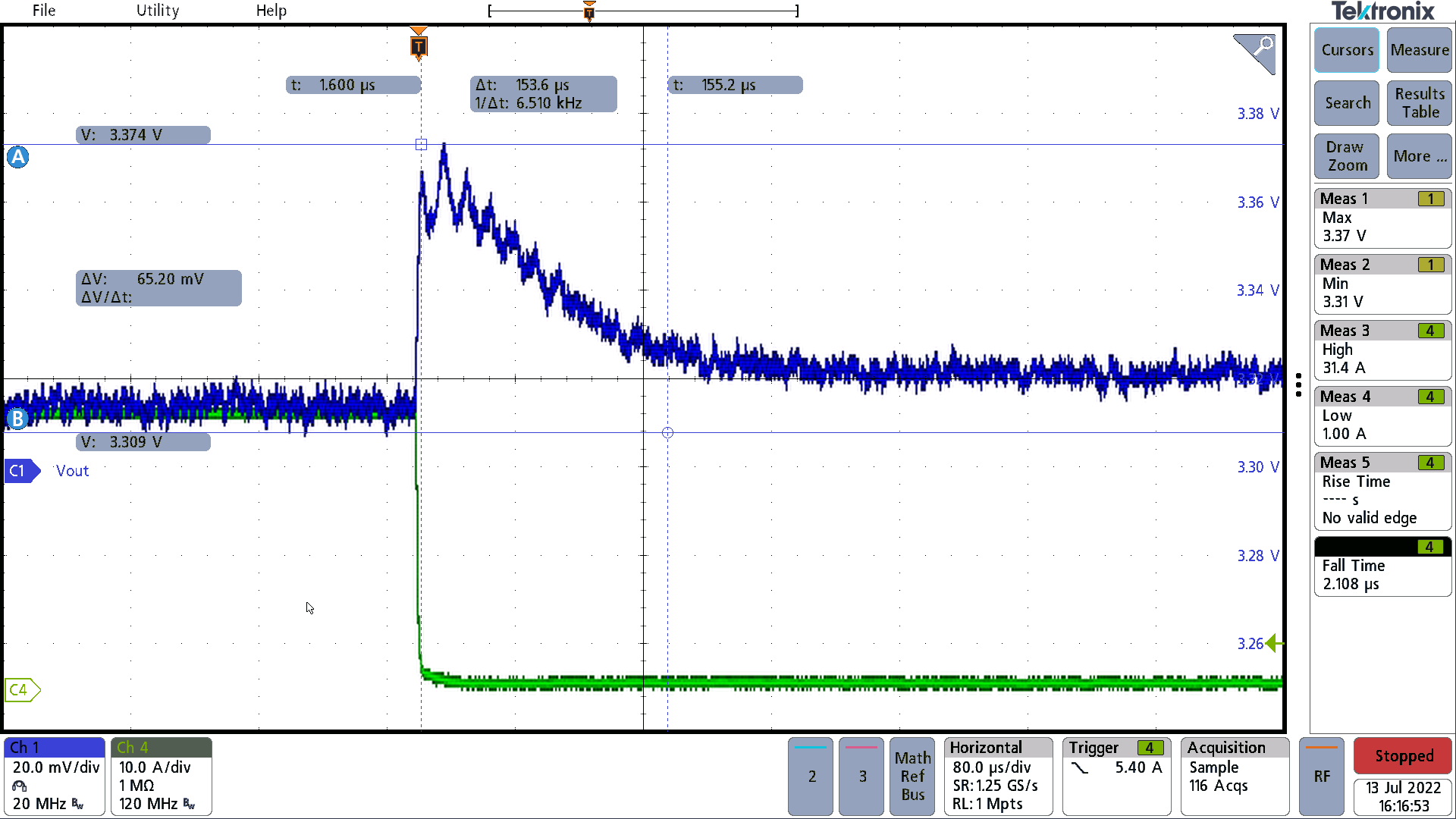
Task: Click the 3.34 V scale label
Action: pyautogui.click(x=1258, y=290)
